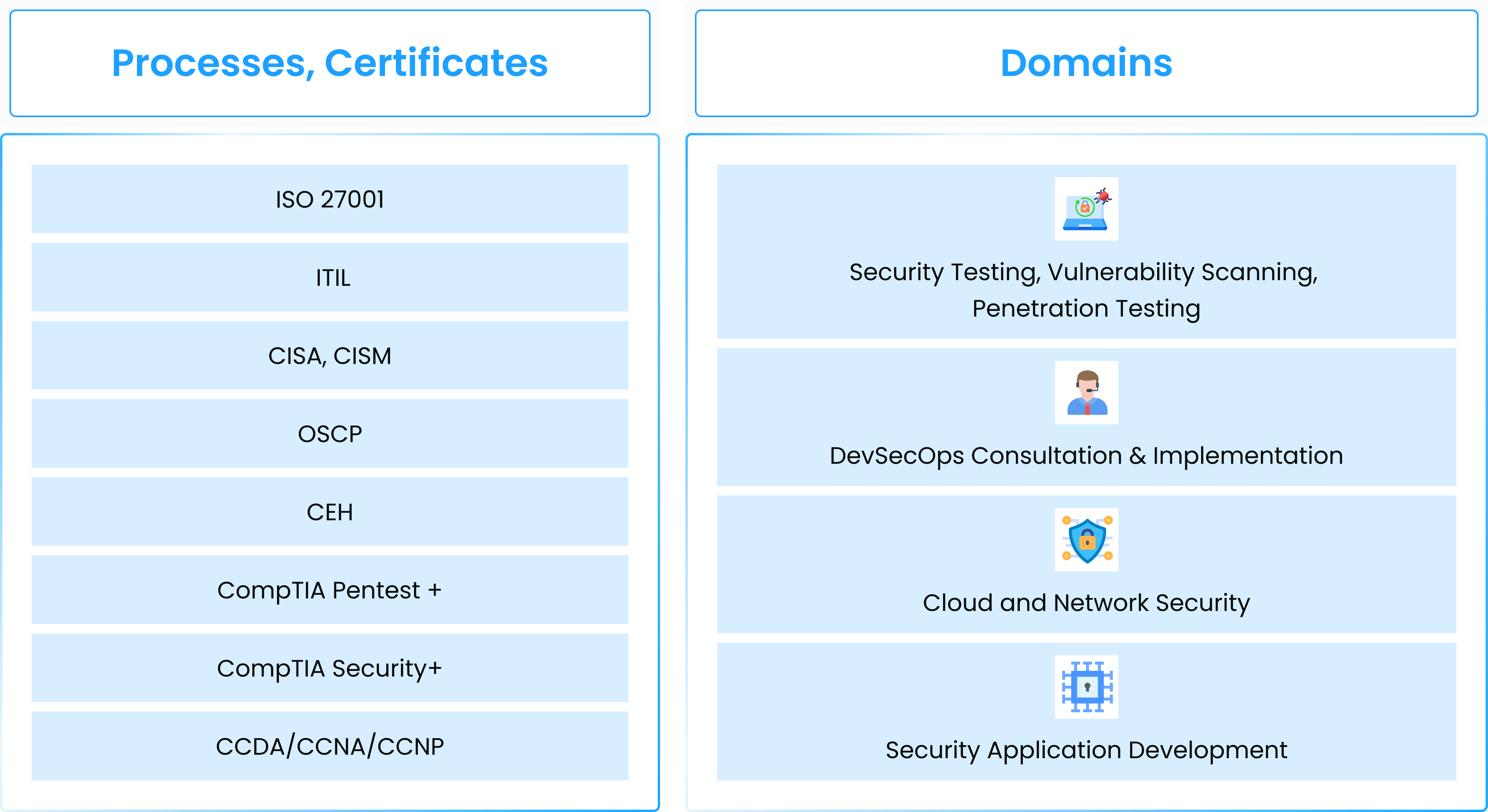
Task: Click the shield padlock network security icon
Action: tap(1086, 539)
